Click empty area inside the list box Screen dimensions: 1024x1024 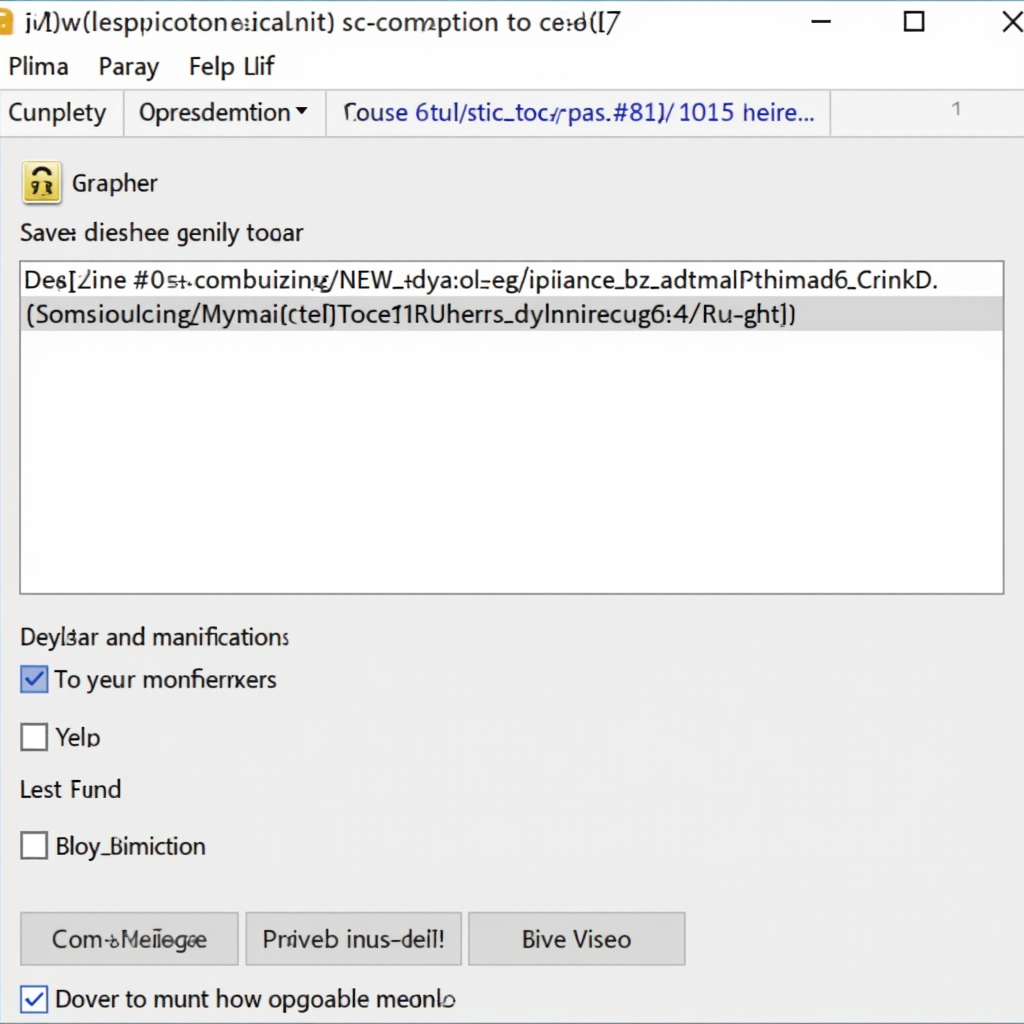tap(510, 460)
